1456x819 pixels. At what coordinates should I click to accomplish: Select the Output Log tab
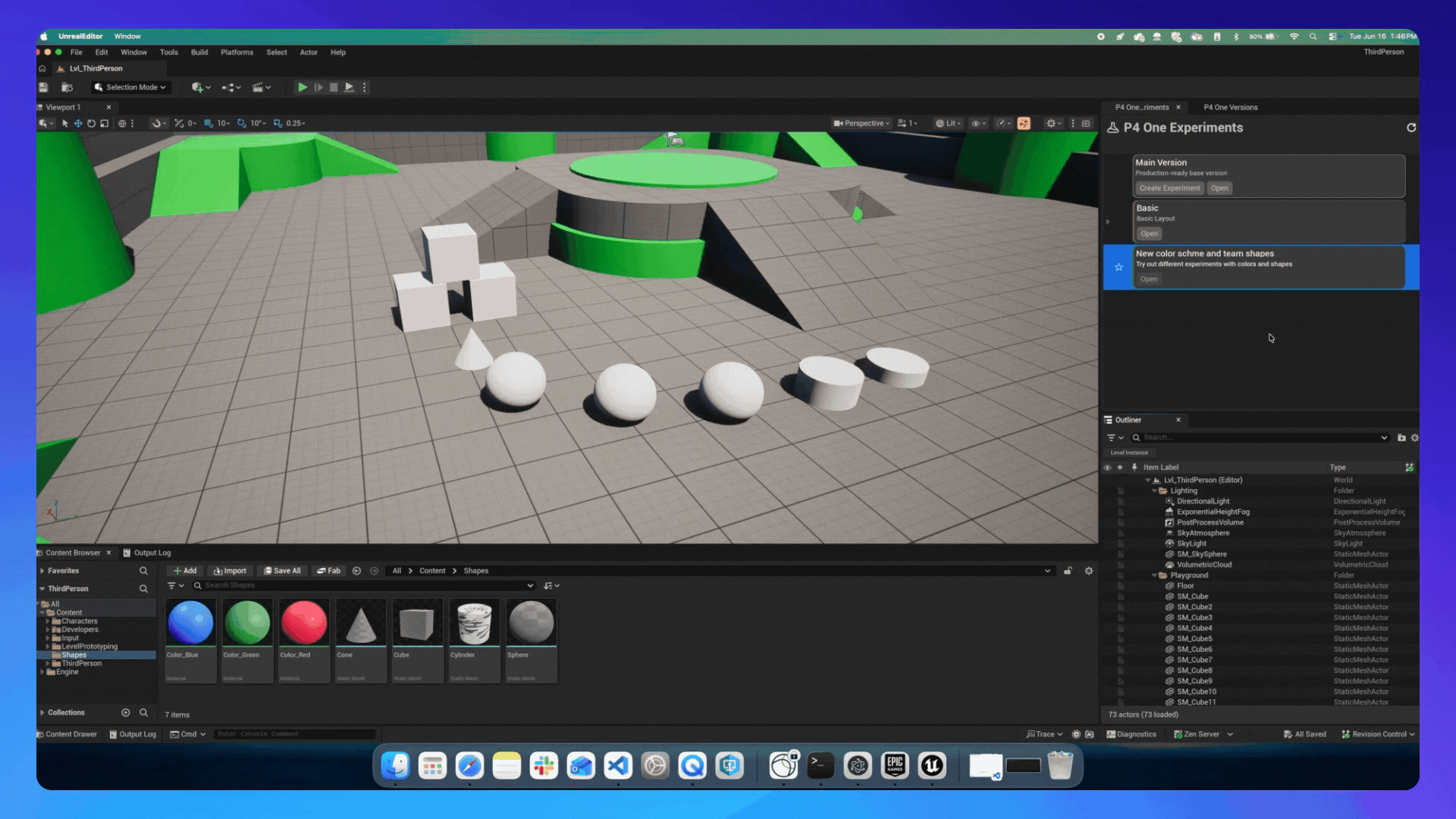(147, 553)
